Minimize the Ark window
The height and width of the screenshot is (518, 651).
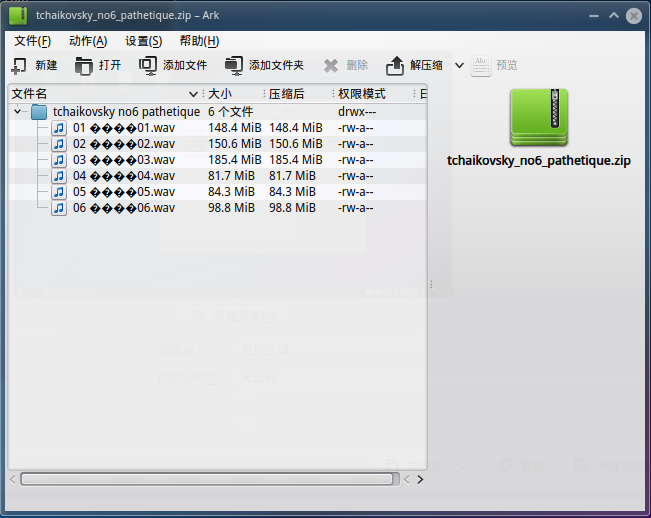(594, 16)
